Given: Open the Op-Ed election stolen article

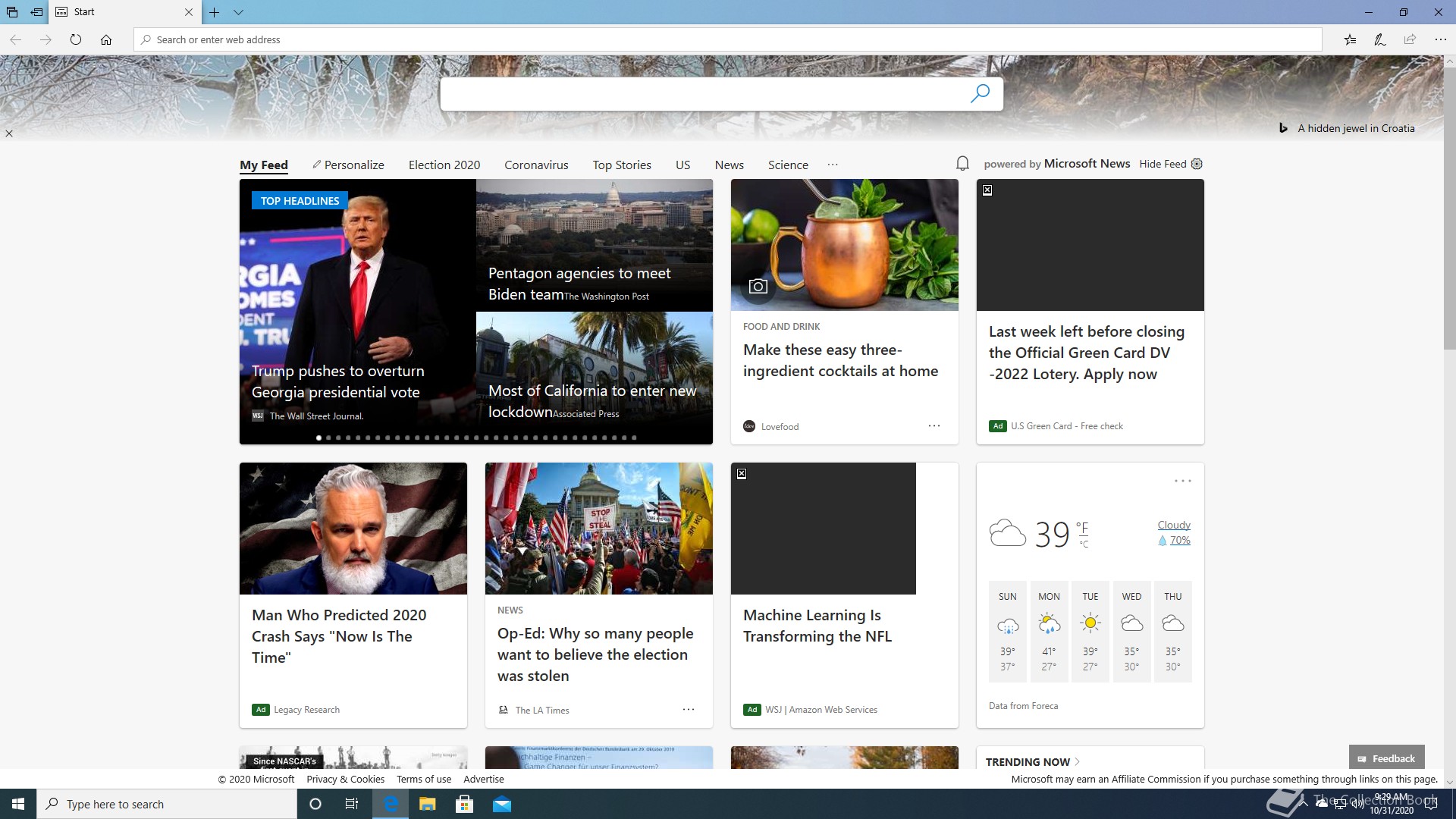Looking at the screenshot, I should click(595, 654).
